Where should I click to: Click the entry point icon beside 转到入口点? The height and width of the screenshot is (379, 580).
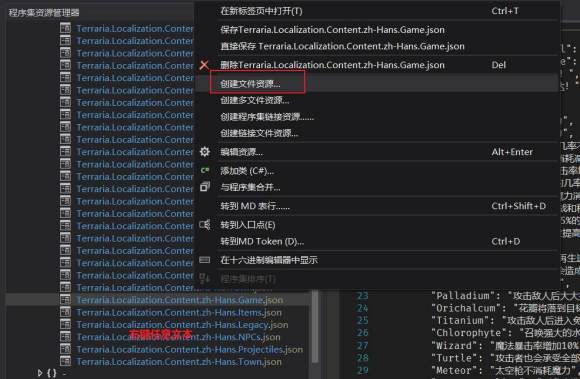coord(205,224)
